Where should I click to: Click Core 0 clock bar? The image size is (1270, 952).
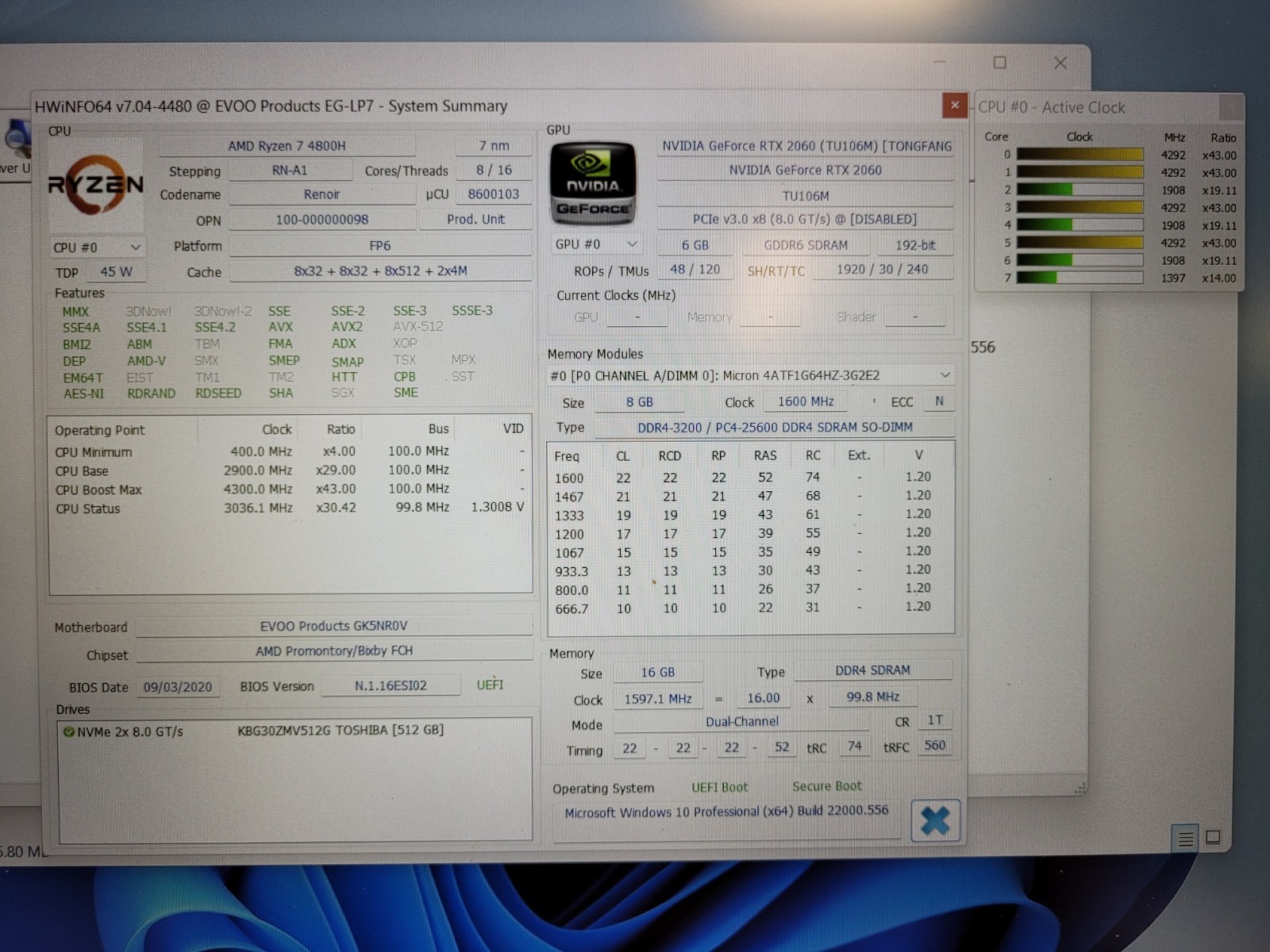tap(1080, 155)
